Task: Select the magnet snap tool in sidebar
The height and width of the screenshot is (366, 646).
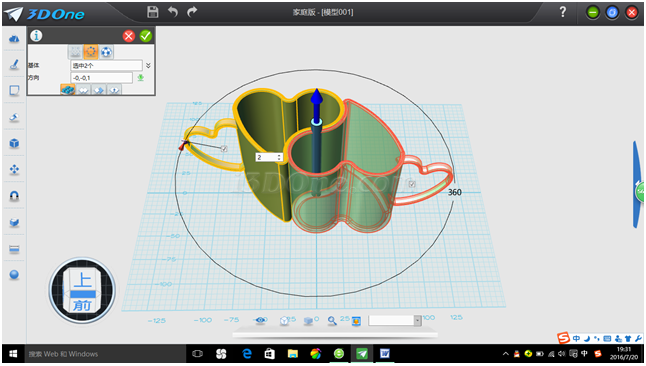Action: [14, 196]
